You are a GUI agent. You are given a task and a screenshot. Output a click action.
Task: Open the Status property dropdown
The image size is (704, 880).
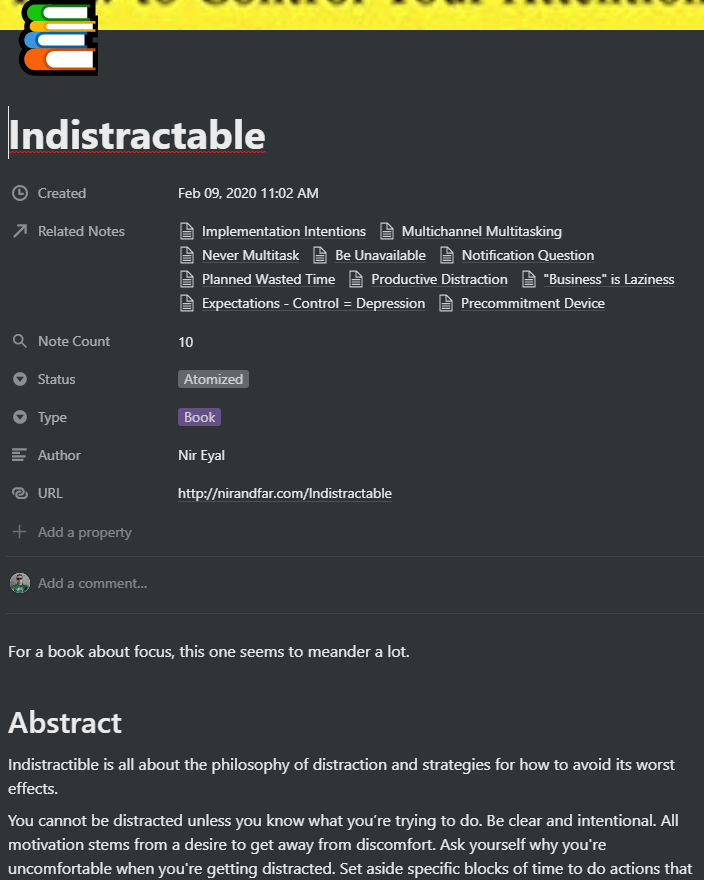tap(20, 379)
